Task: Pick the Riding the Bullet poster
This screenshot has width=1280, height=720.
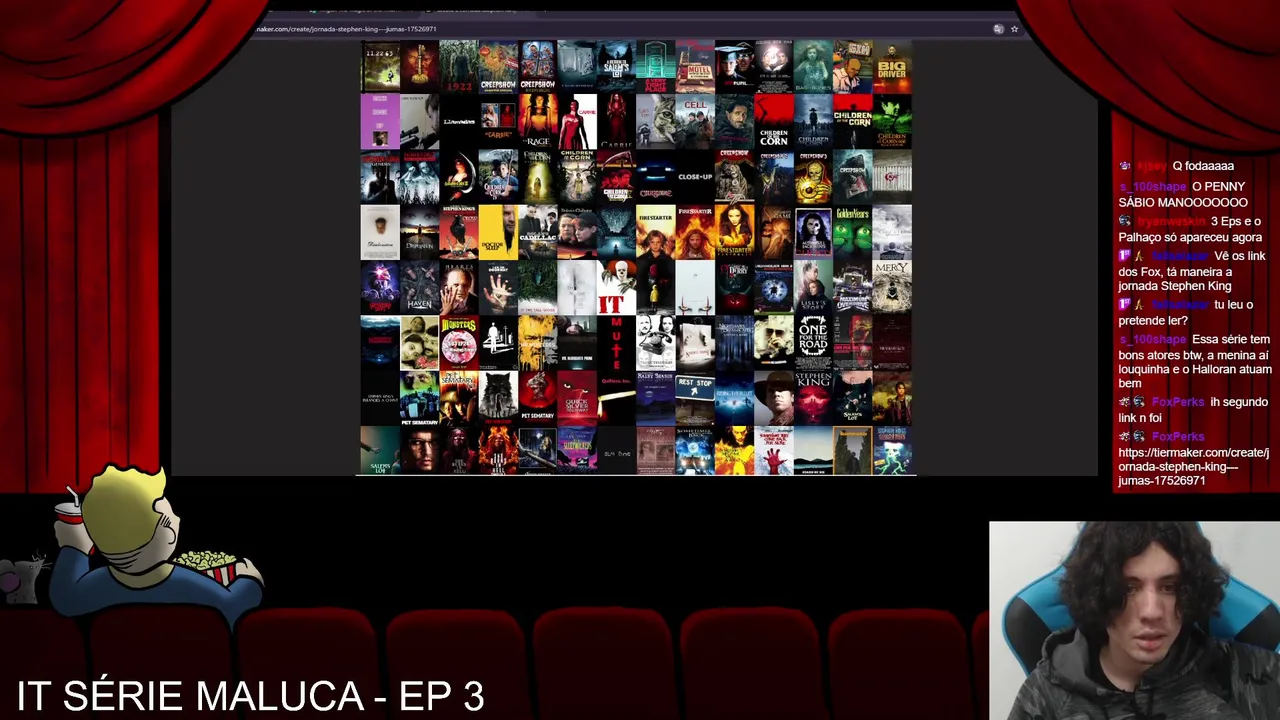Action: (734, 397)
